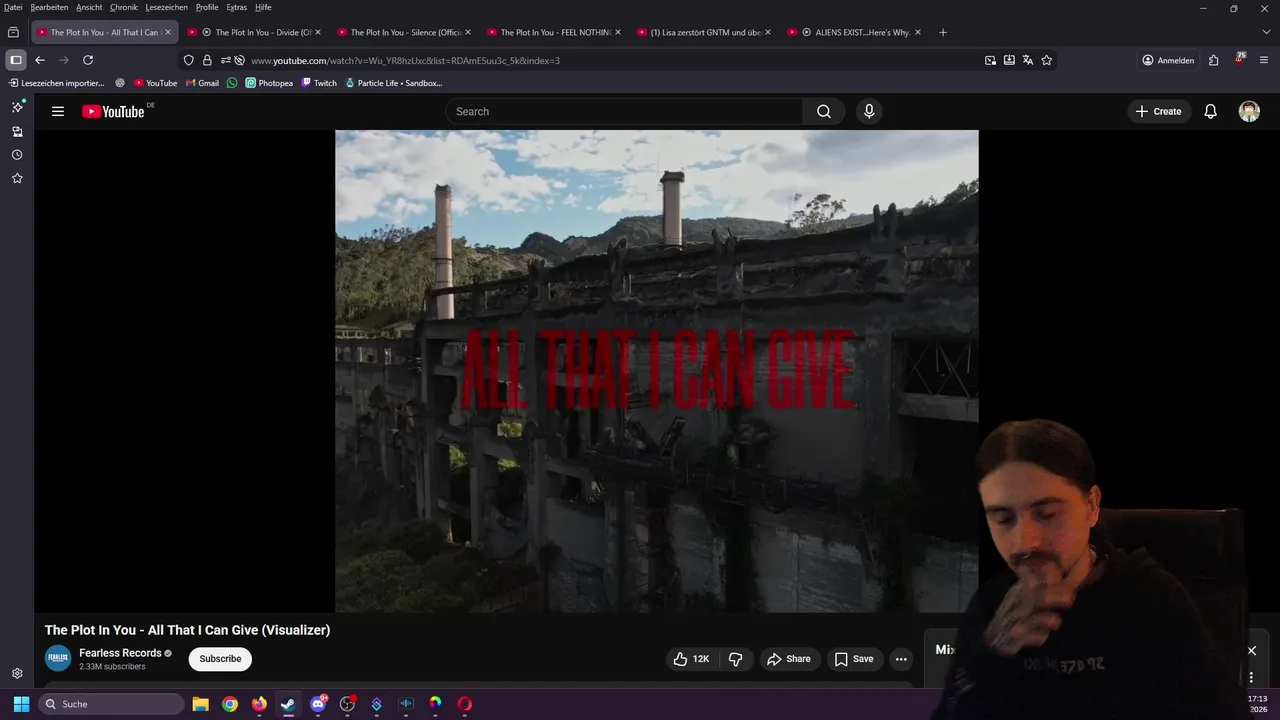
Task: Open the YouTube account avatar menu
Action: pyautogui.click(x=1249, y=111)
